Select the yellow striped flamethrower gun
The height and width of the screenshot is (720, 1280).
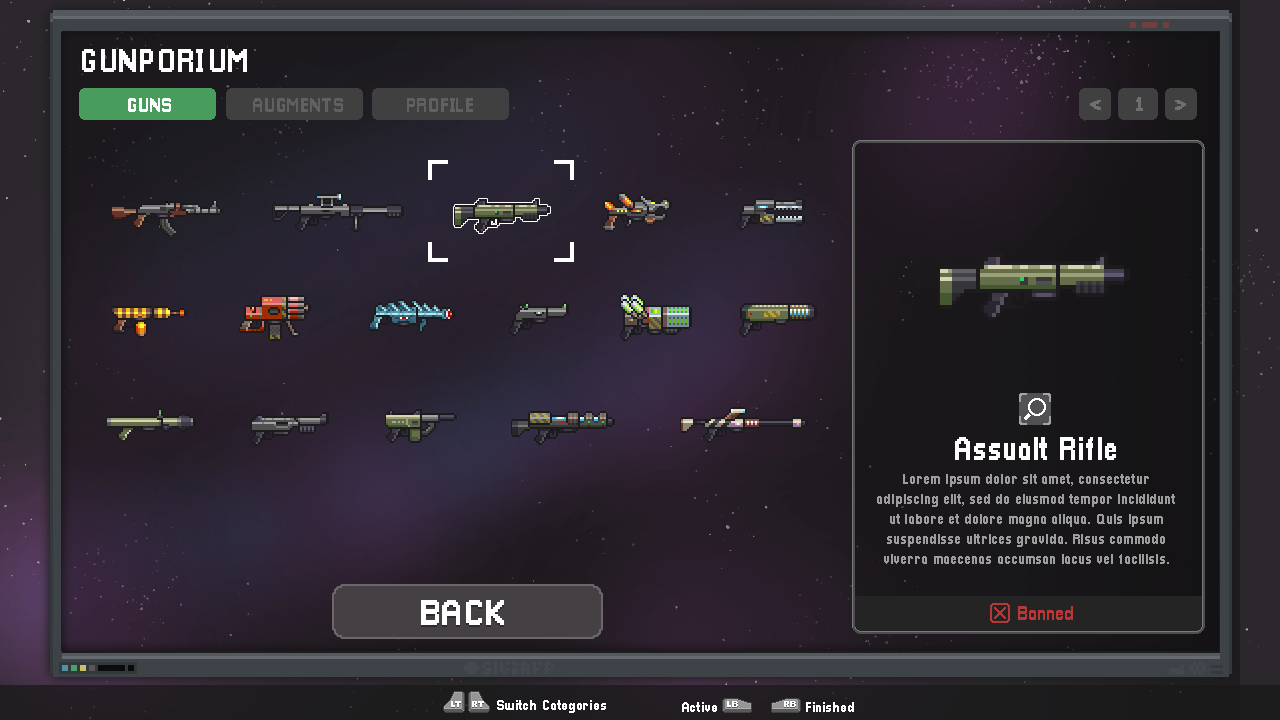(x=147, y=317)
